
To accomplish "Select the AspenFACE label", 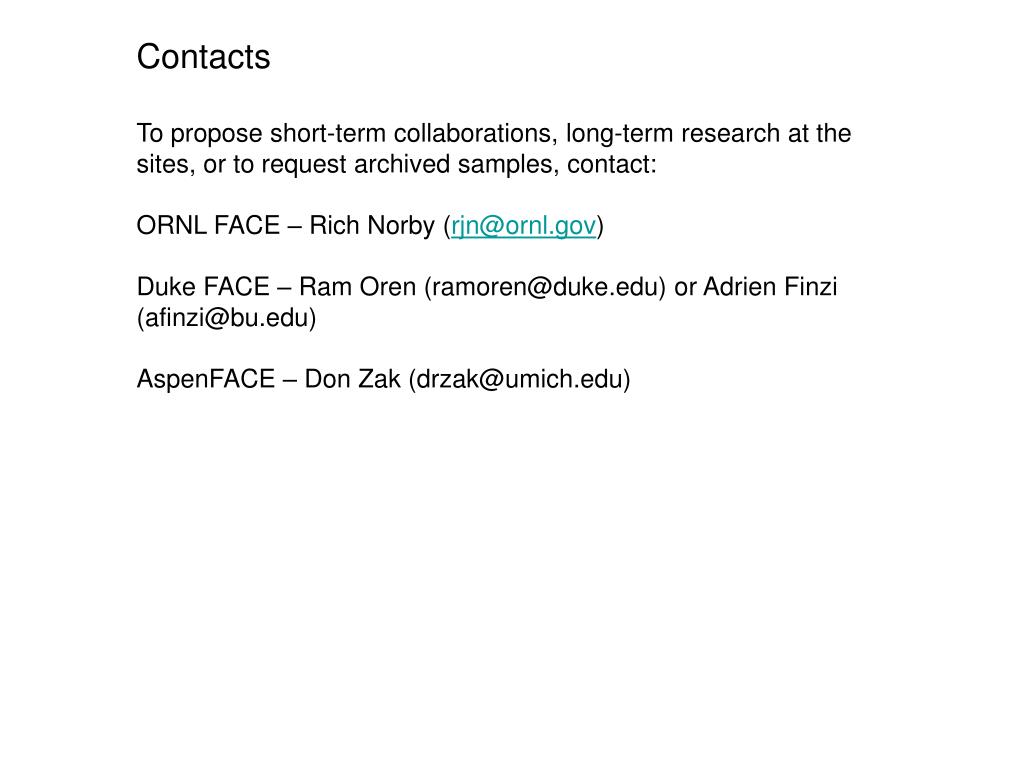I will tap(206, 379).
